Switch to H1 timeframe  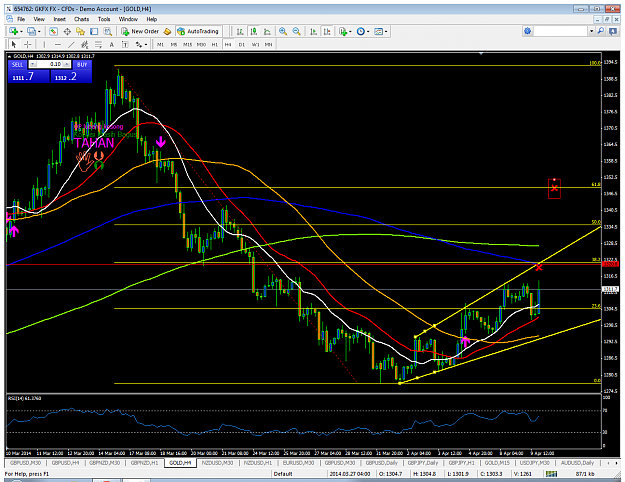point(215,45)
